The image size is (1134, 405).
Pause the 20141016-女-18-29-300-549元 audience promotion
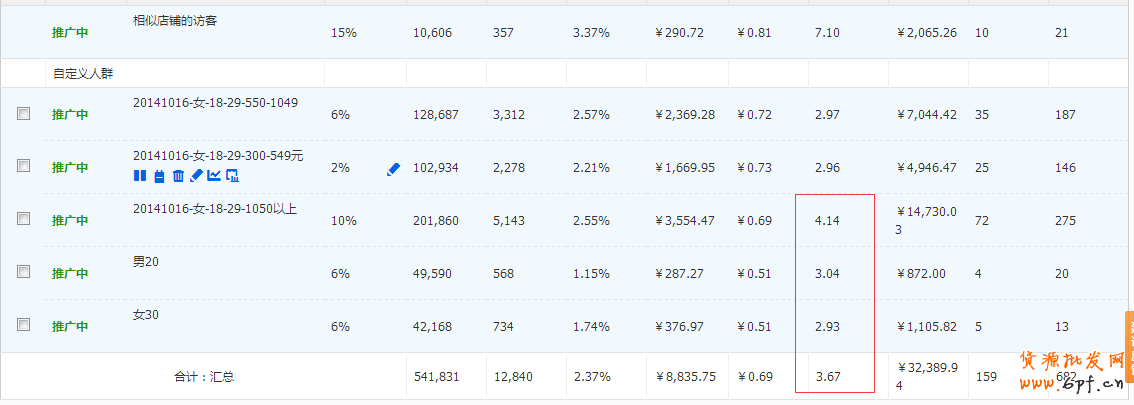tap(139, 176)
